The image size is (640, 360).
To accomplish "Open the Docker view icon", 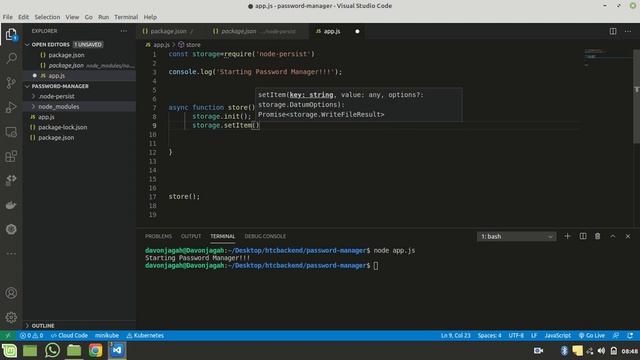I will 11,205.
